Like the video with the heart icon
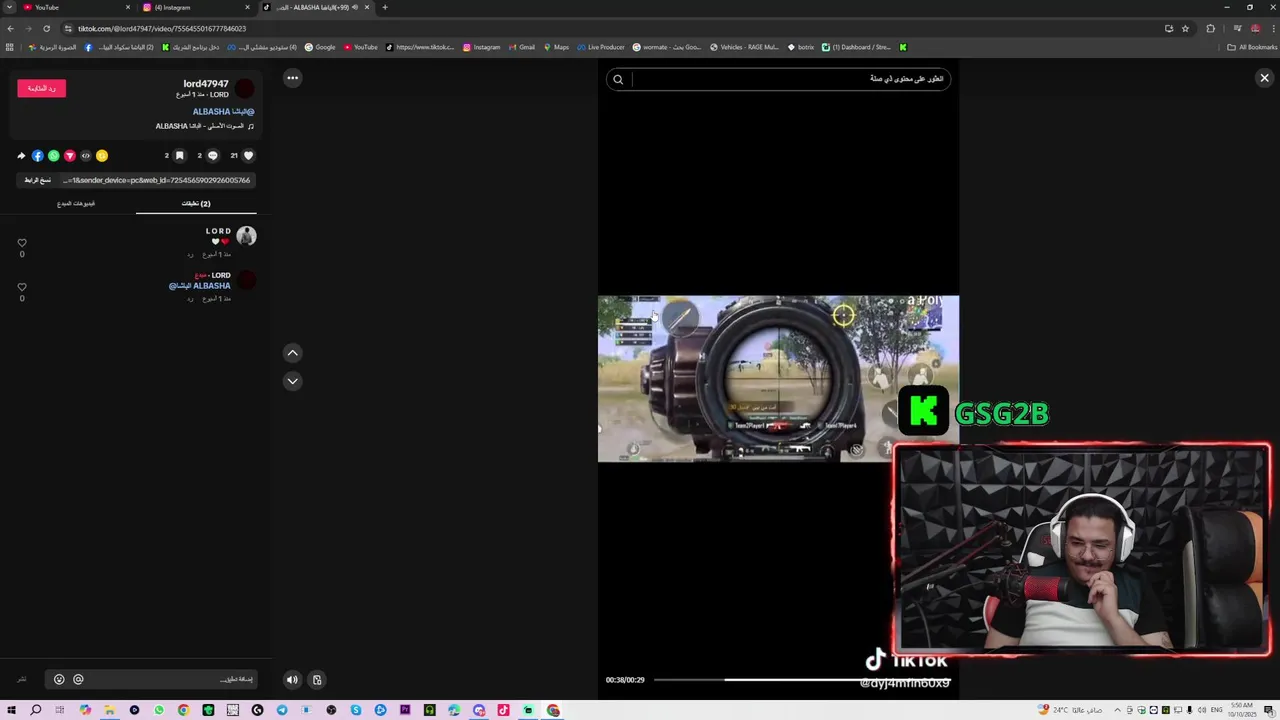The width and height of the screenshot is (1280, 720). [248, 155]
